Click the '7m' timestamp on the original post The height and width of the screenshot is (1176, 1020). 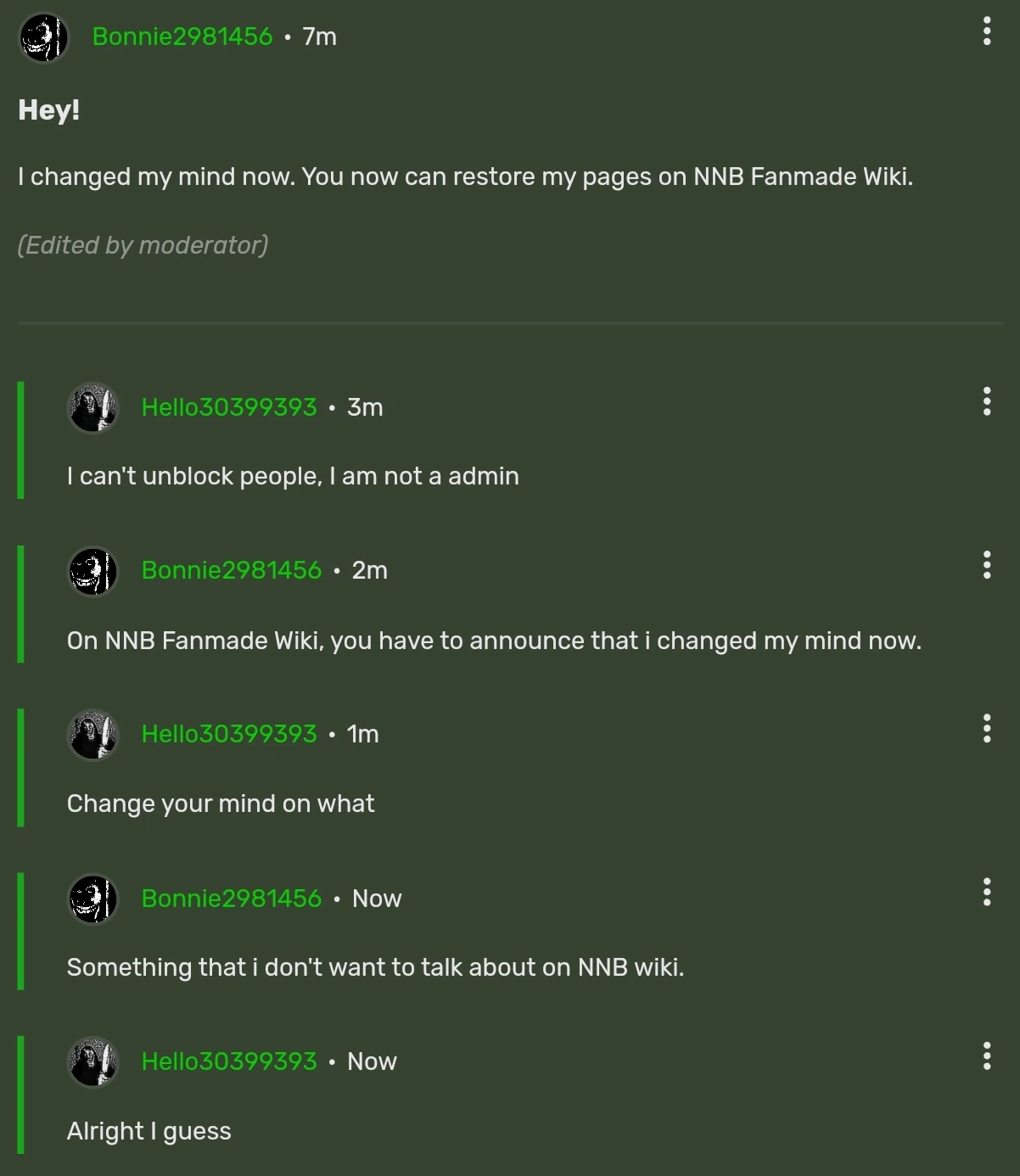coord(320,36)
